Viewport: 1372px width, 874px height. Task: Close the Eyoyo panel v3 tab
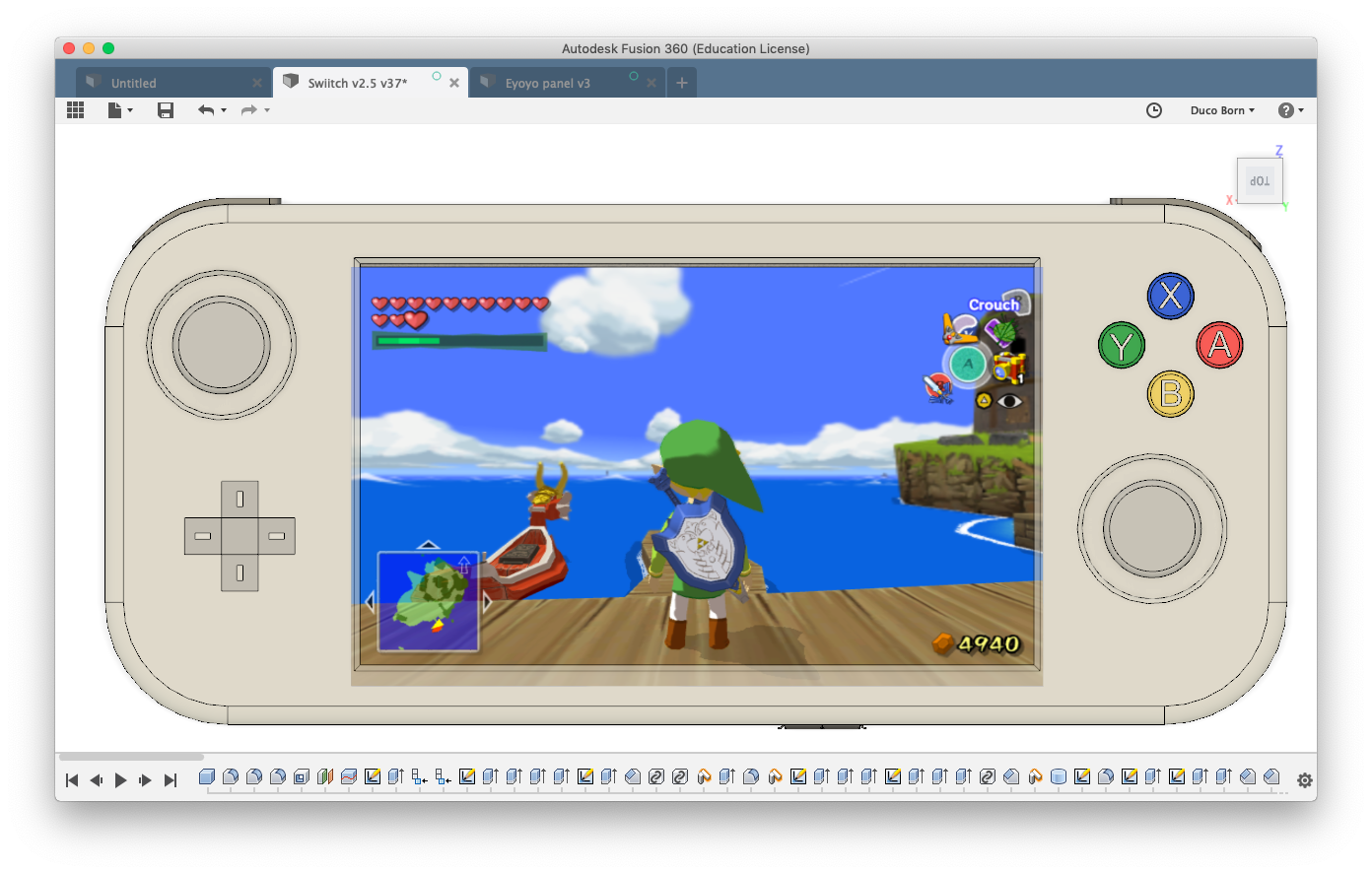[x=652, y=83]
